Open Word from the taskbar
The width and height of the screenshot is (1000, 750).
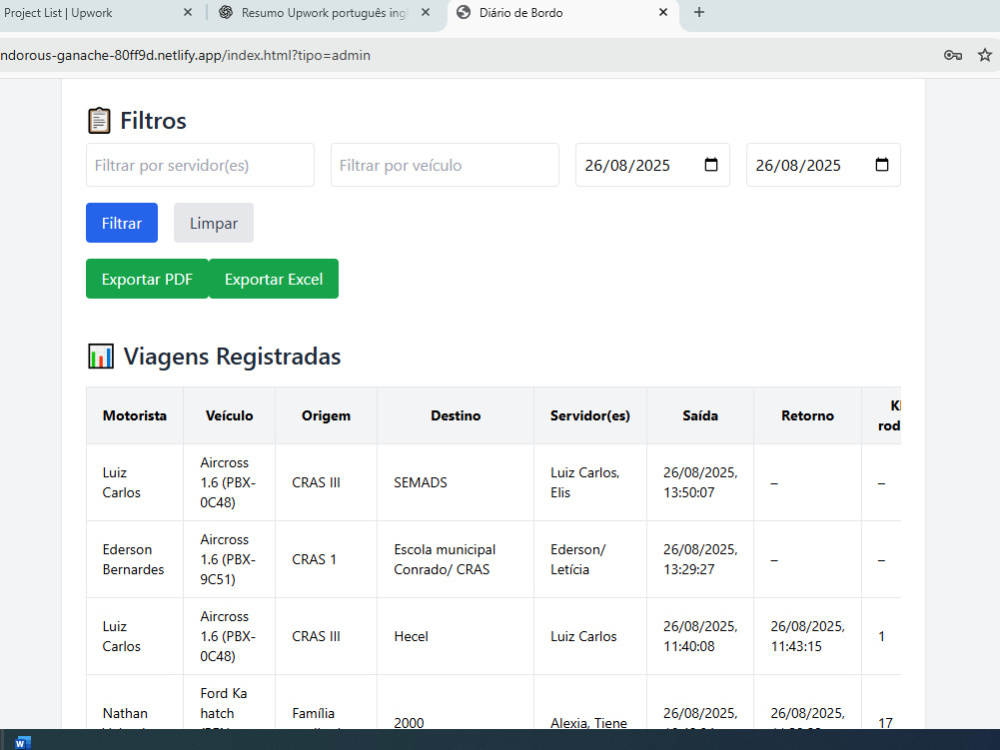click(x=22, y=742)
